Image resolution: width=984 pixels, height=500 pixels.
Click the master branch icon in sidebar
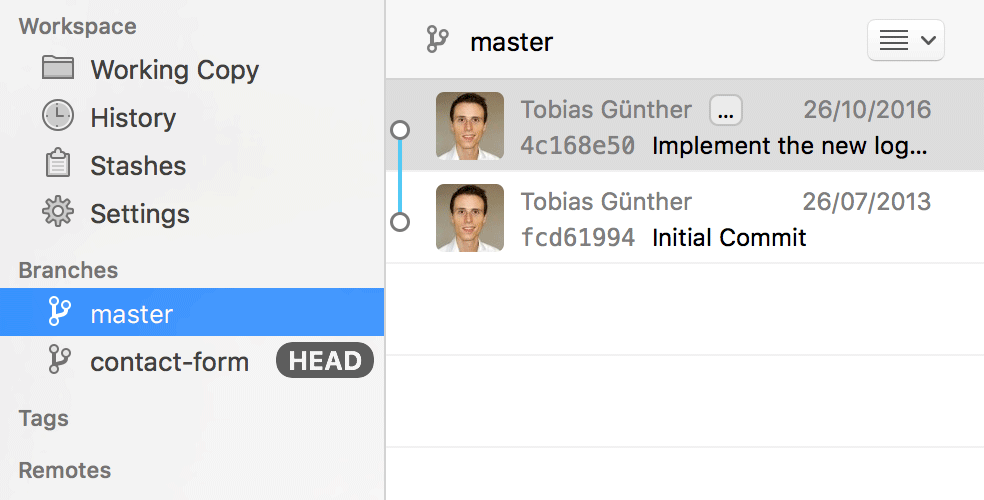point(58,313)
